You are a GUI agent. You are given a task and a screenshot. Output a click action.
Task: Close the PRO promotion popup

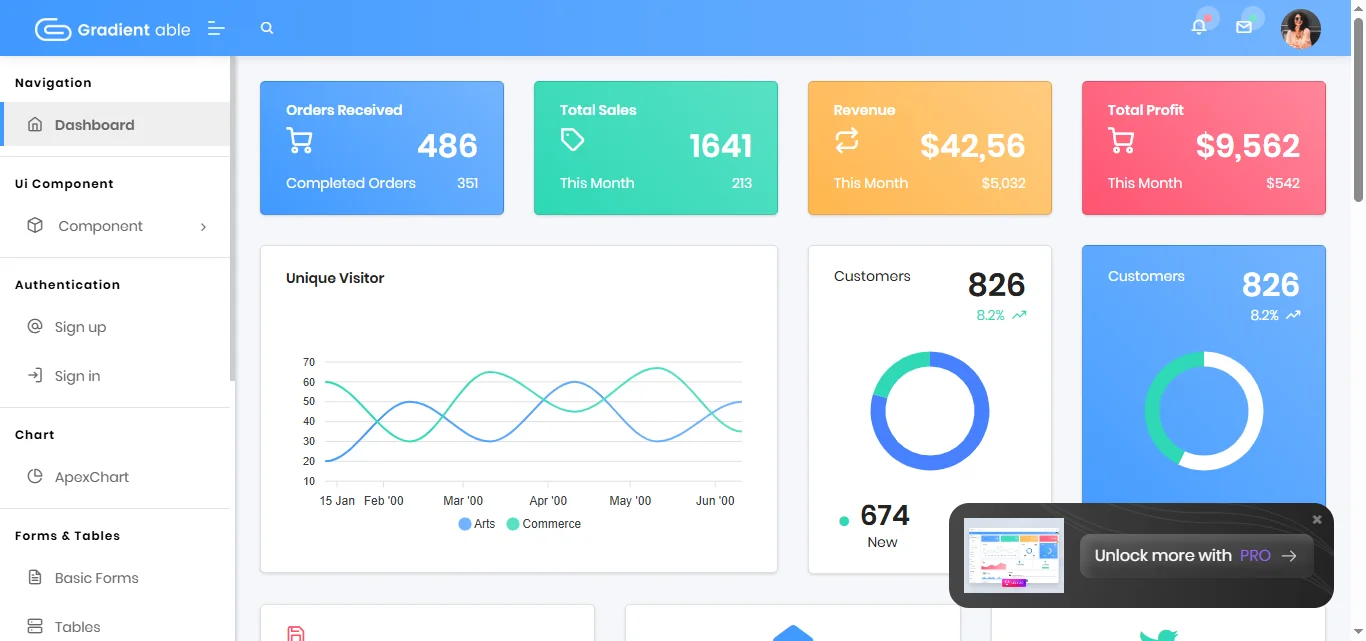click(x=1317, y=520)
